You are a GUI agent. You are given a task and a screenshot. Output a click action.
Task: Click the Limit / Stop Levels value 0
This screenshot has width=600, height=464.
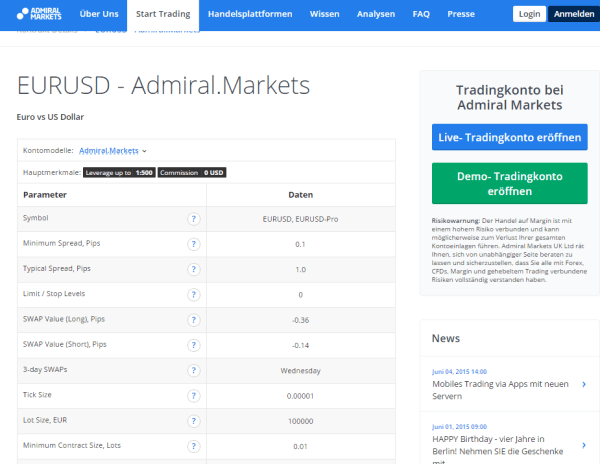click(x=300, y=295)
